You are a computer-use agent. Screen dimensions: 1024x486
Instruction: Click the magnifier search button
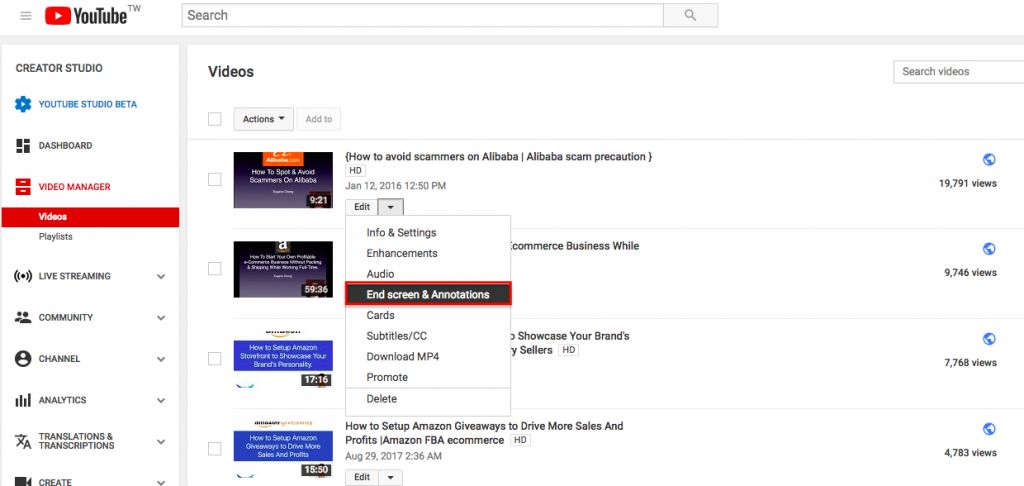tap(690, 15)
